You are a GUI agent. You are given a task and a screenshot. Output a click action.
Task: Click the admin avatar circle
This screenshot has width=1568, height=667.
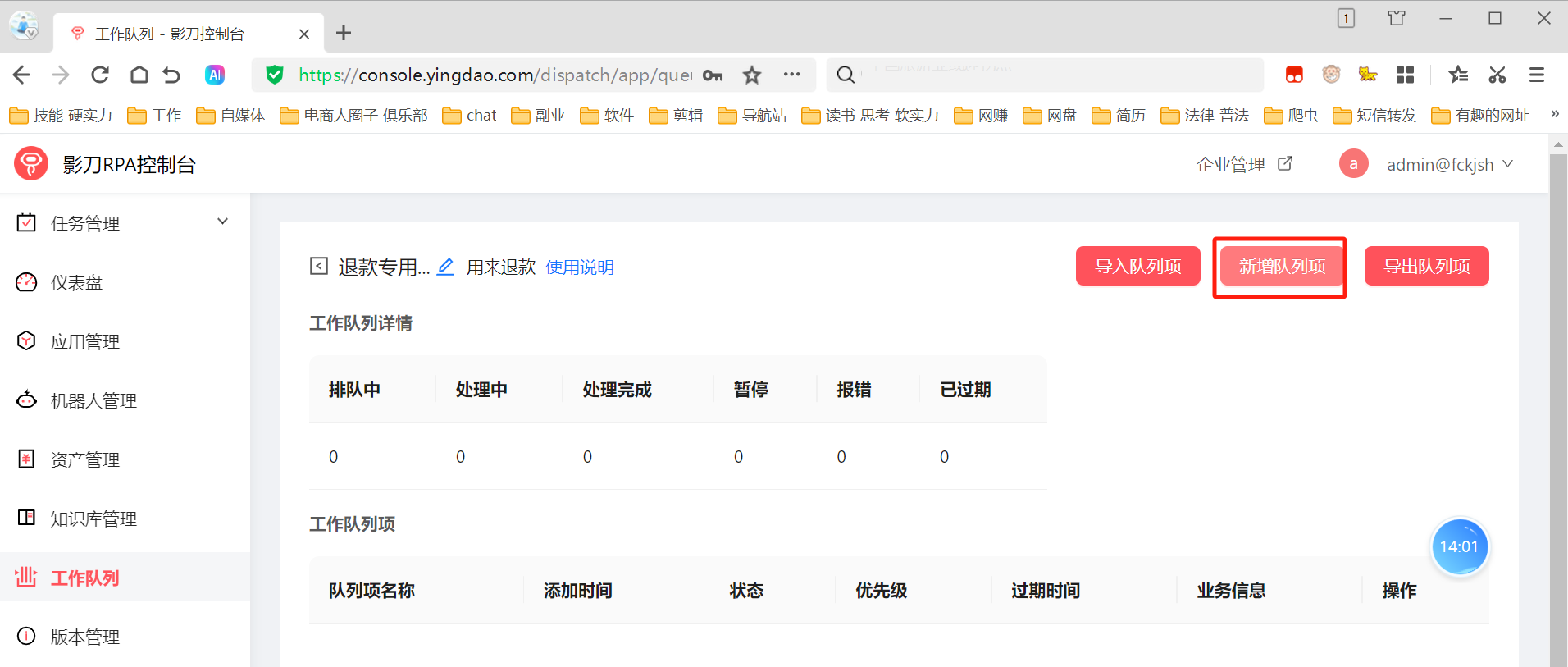point(1353,164)
